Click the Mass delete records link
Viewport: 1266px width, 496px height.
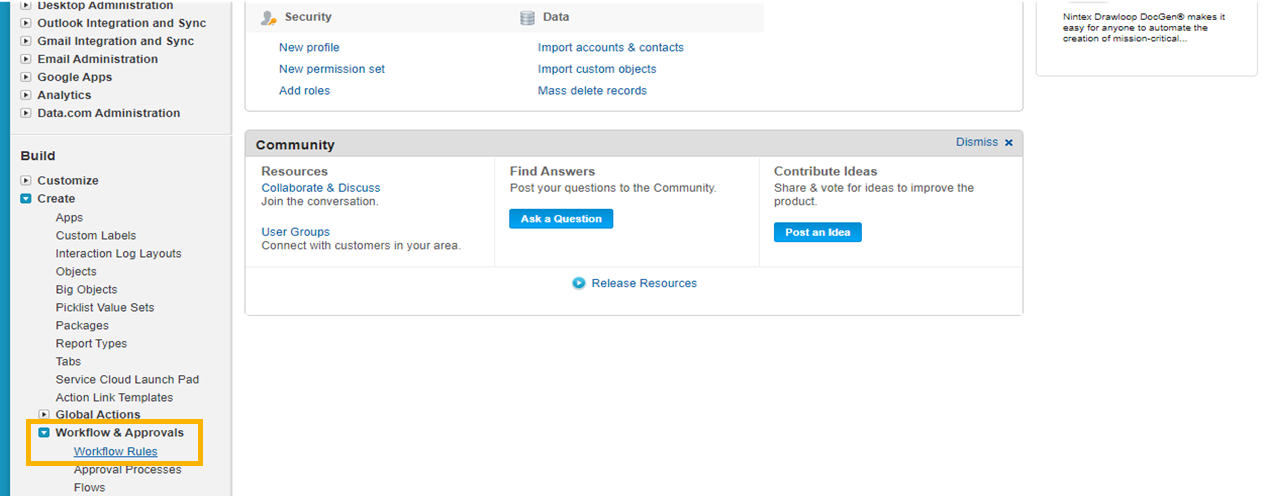pos(592,91)
